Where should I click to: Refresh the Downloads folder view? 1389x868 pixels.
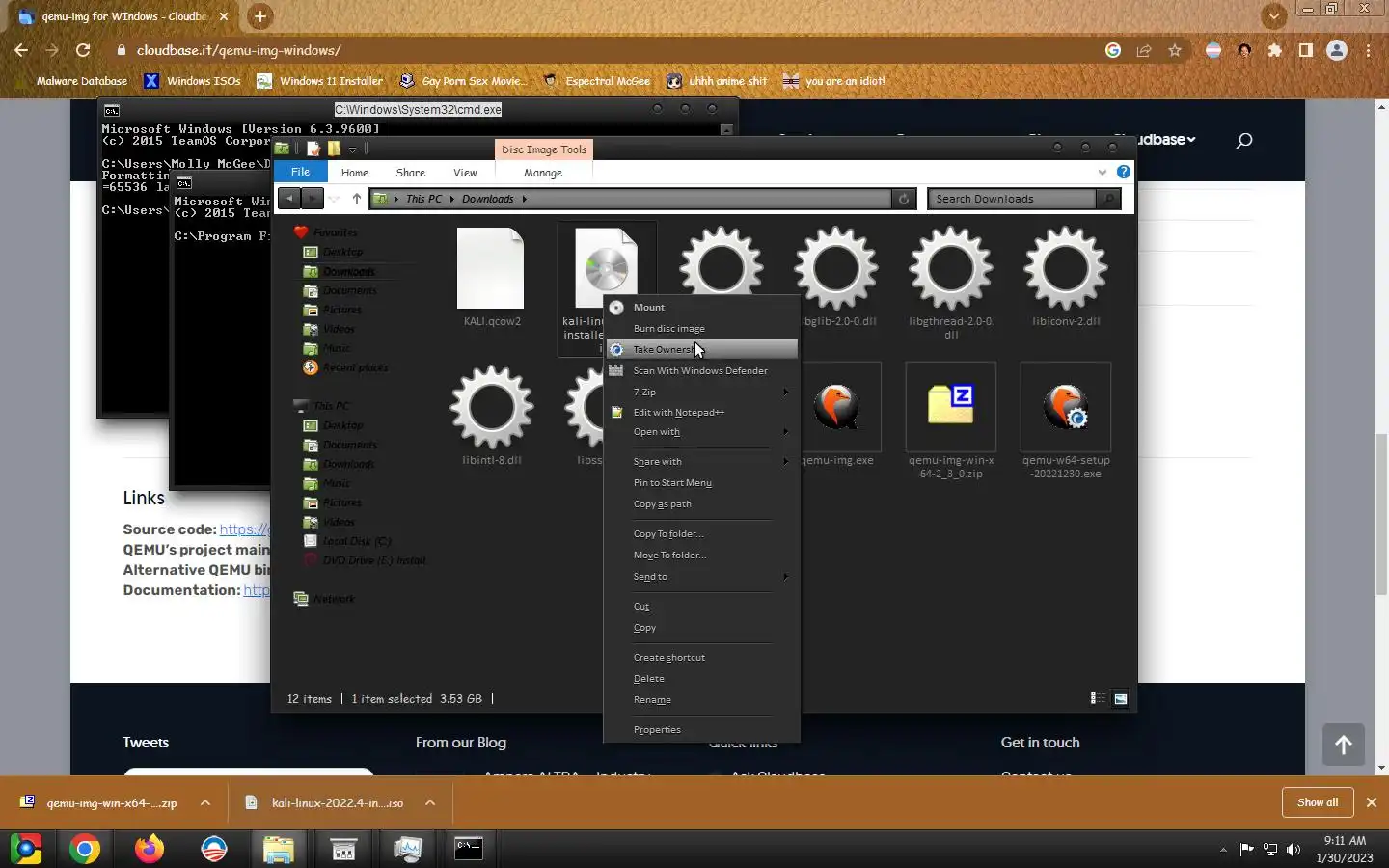(904, 199)
